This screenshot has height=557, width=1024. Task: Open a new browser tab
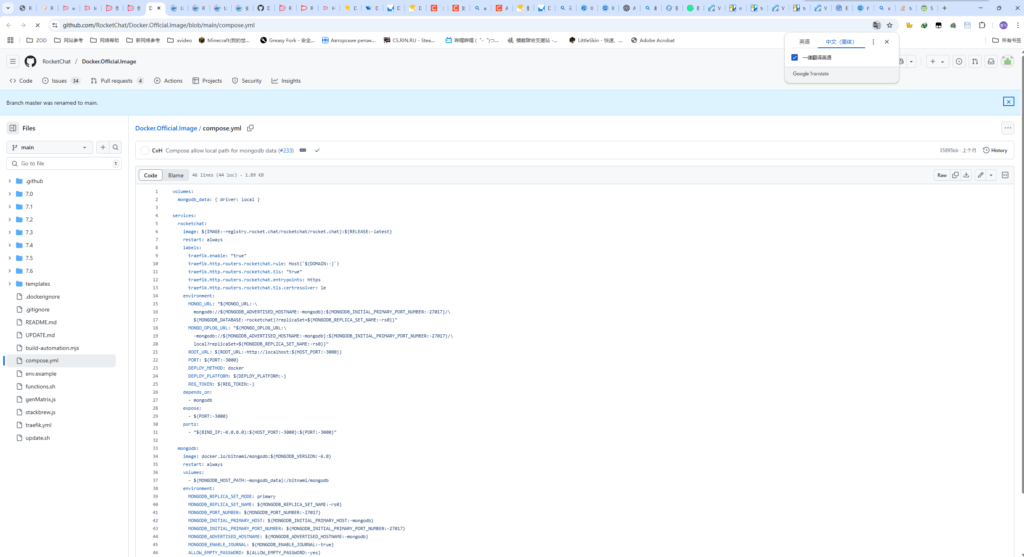(944, 8)
